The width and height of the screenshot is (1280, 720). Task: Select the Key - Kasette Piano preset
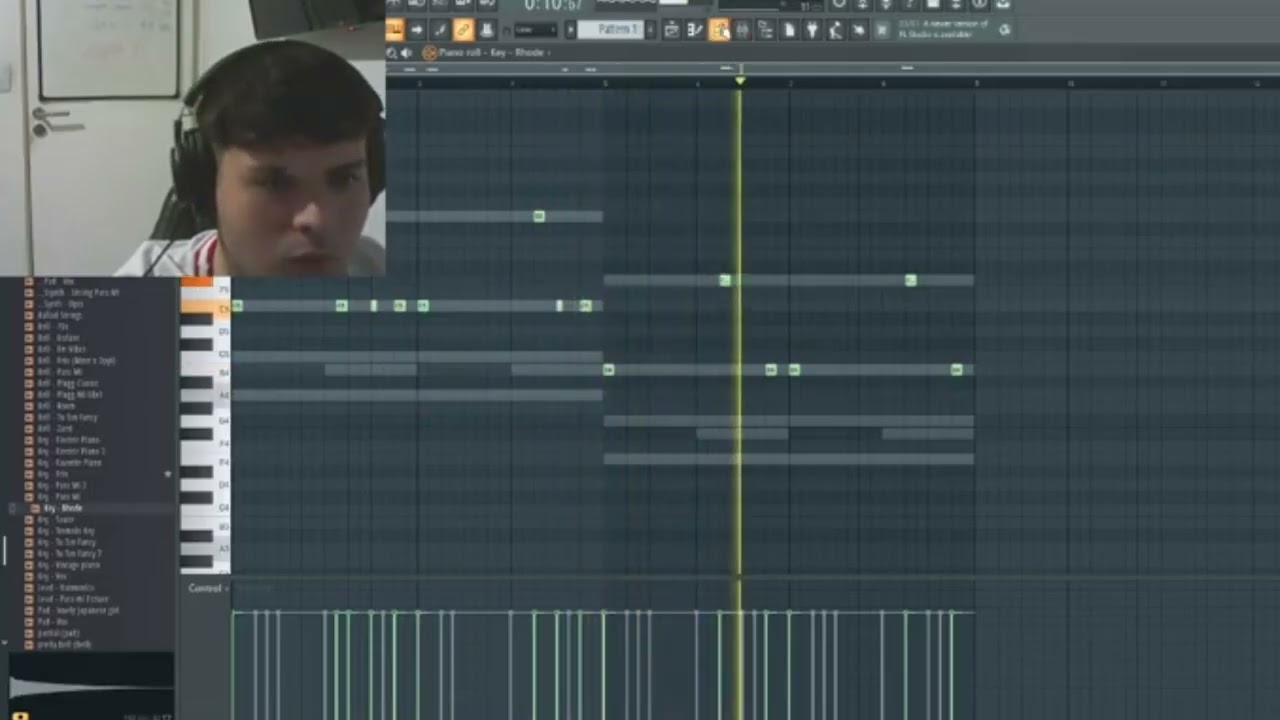tap(70, 463)
